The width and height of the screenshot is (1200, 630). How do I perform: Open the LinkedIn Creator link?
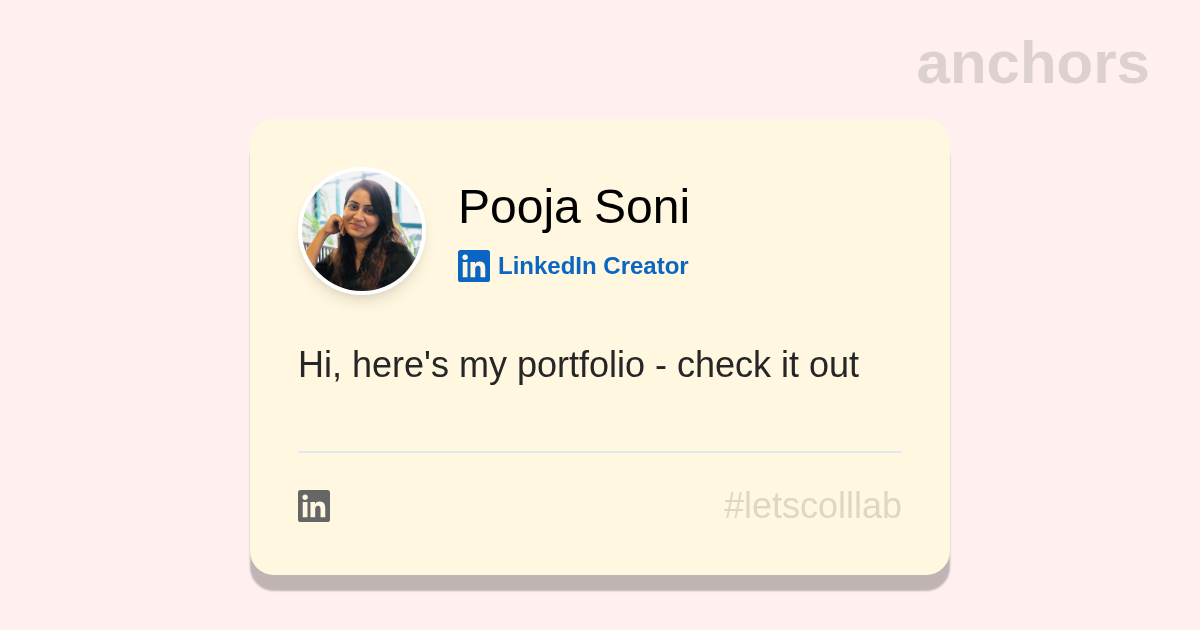coord(592,266)
